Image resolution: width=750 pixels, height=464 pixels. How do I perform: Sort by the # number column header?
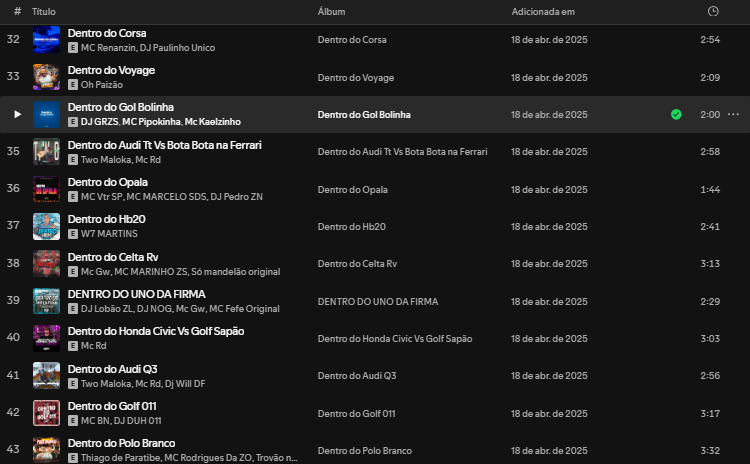(x=18, y=11)
